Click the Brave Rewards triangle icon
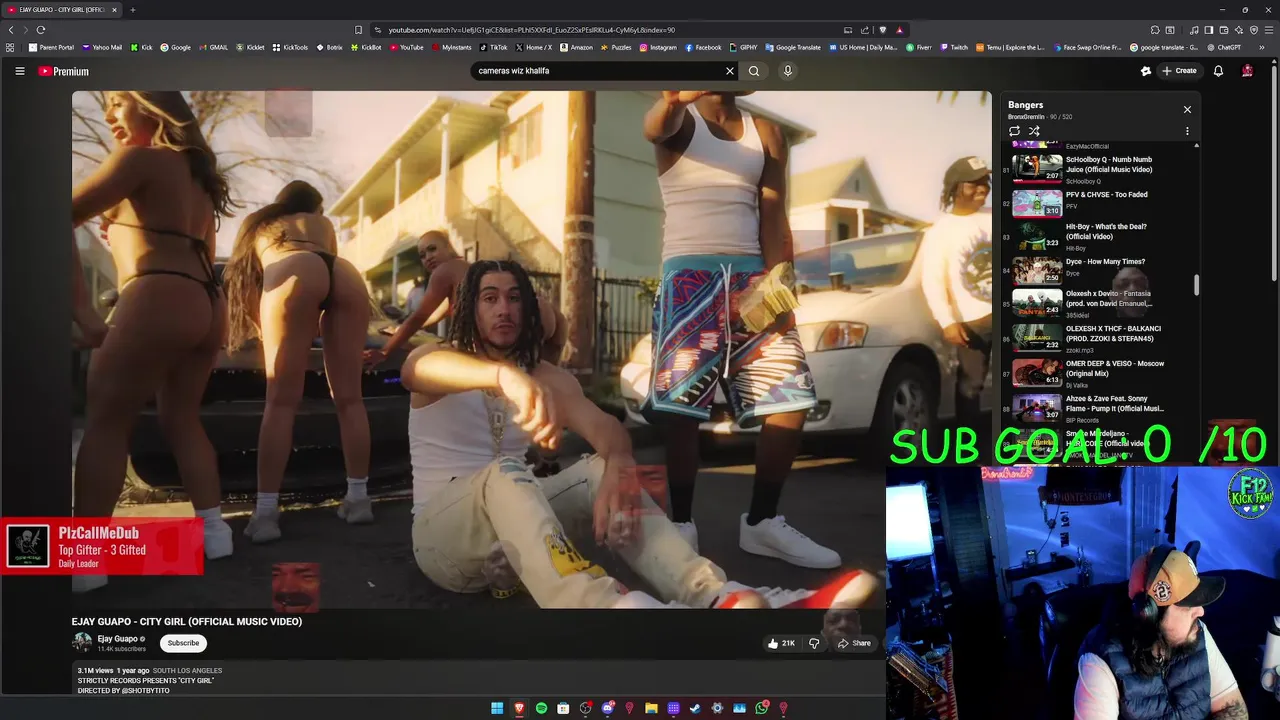The height and width of the screenshot is (720, 1280). coord(899,30)
